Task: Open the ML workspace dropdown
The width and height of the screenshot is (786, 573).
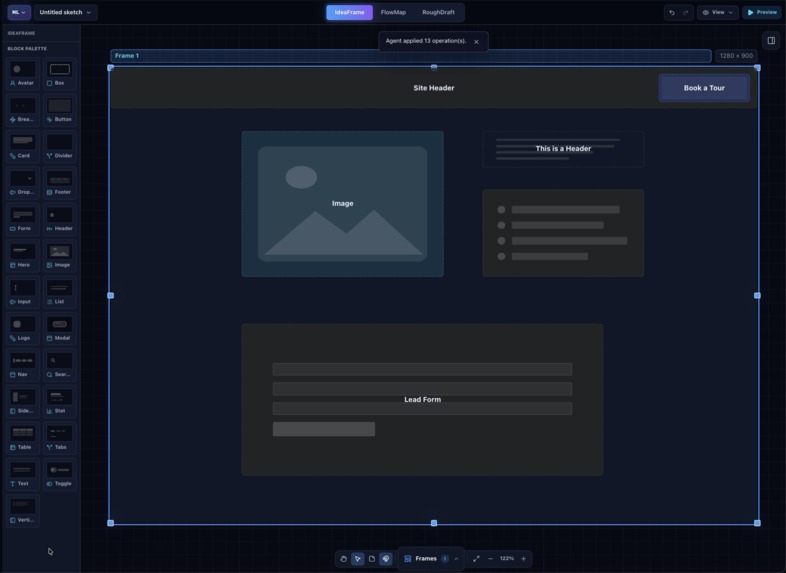Action: [x=19, y=13]
